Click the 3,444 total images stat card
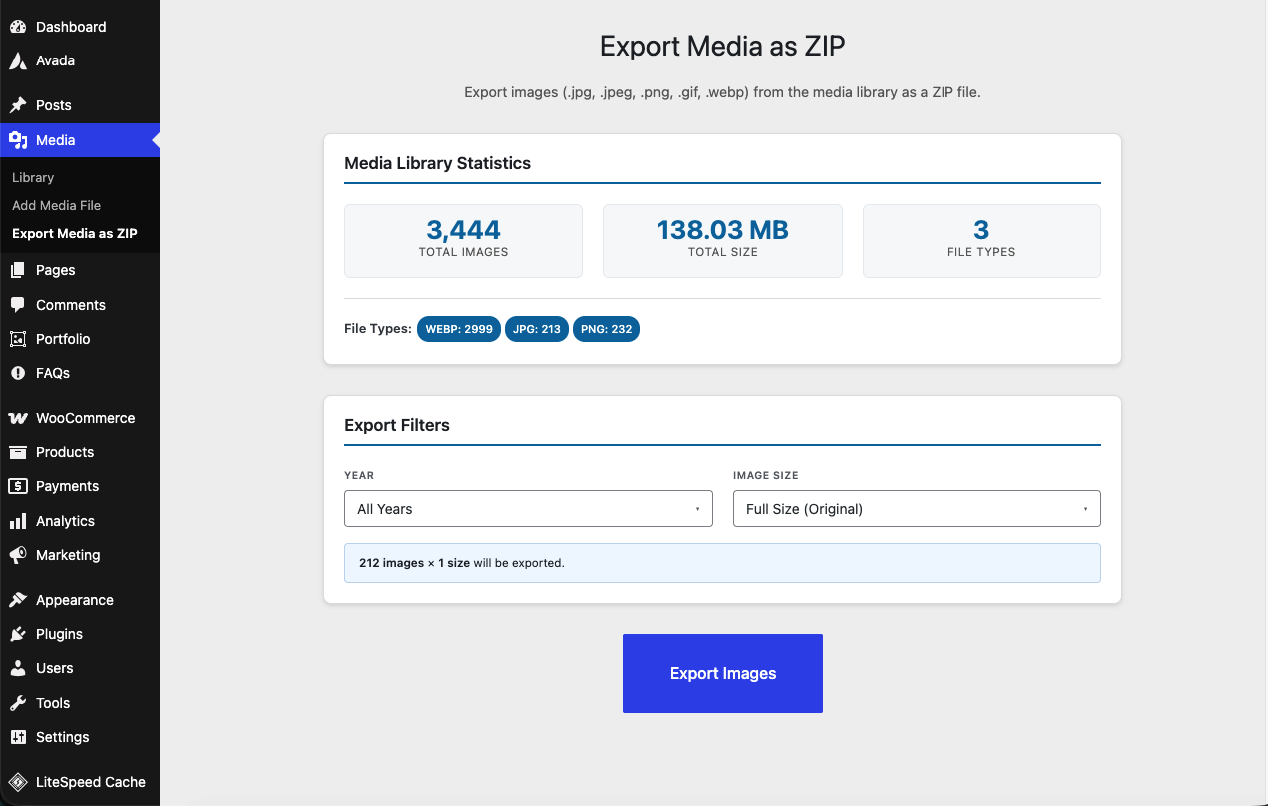Screen dimensions: 1268x806 (x=464, y=241)
